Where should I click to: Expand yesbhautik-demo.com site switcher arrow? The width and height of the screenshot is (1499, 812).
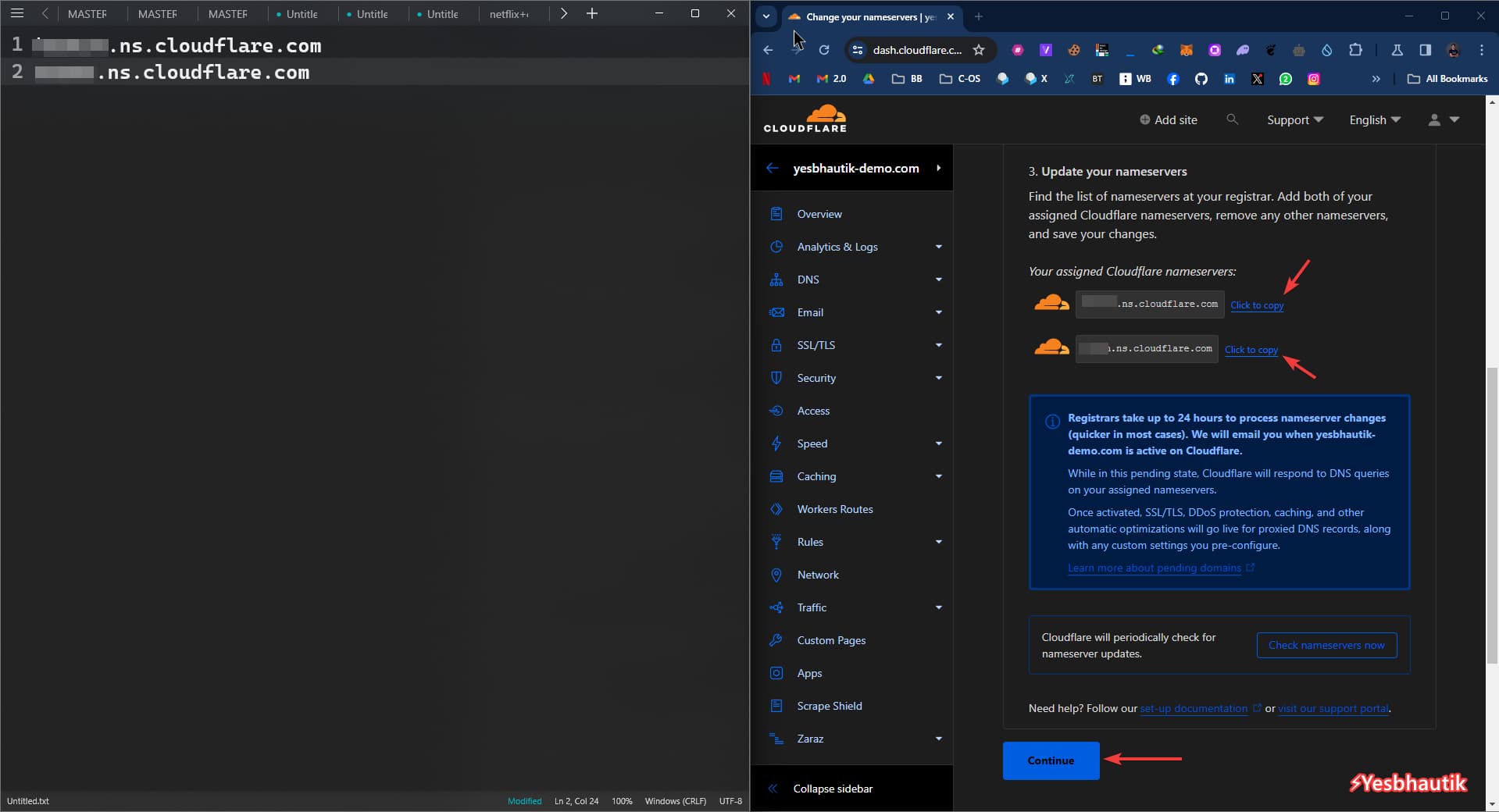[938, 168]
